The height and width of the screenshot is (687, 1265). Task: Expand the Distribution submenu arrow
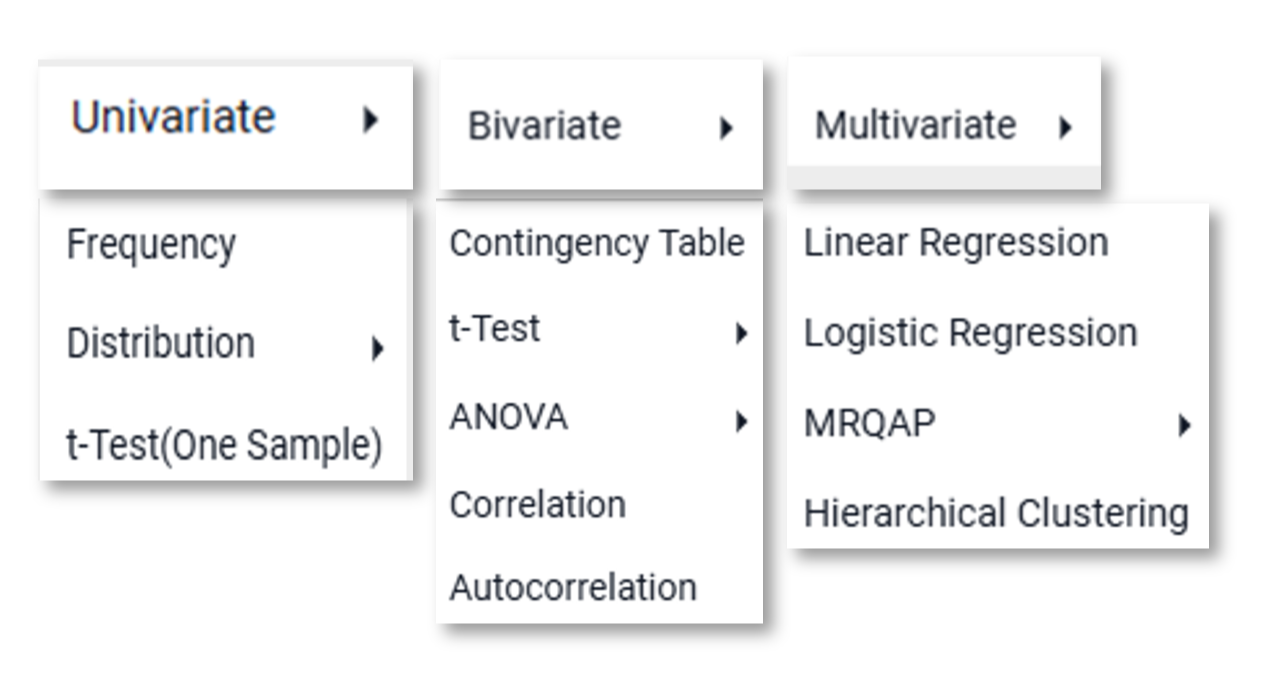(377, 349)
